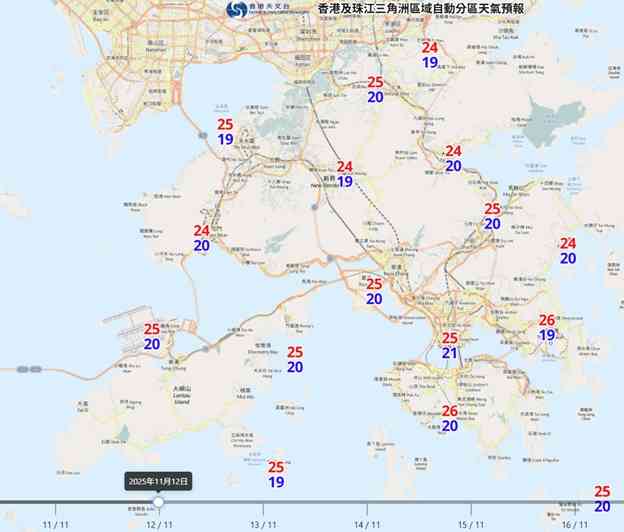This screenshot has height=532, width=624.
Task: Open the 25/20 forecast below Ma On Shan
Action: click(x=492, y=216)
